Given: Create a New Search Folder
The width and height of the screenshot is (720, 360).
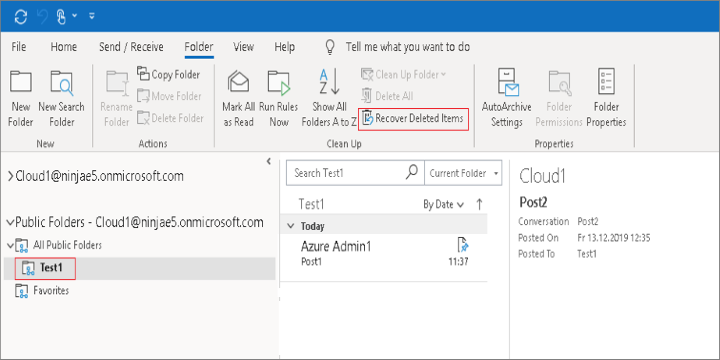Looking at the screenshot, I should 61,98.
